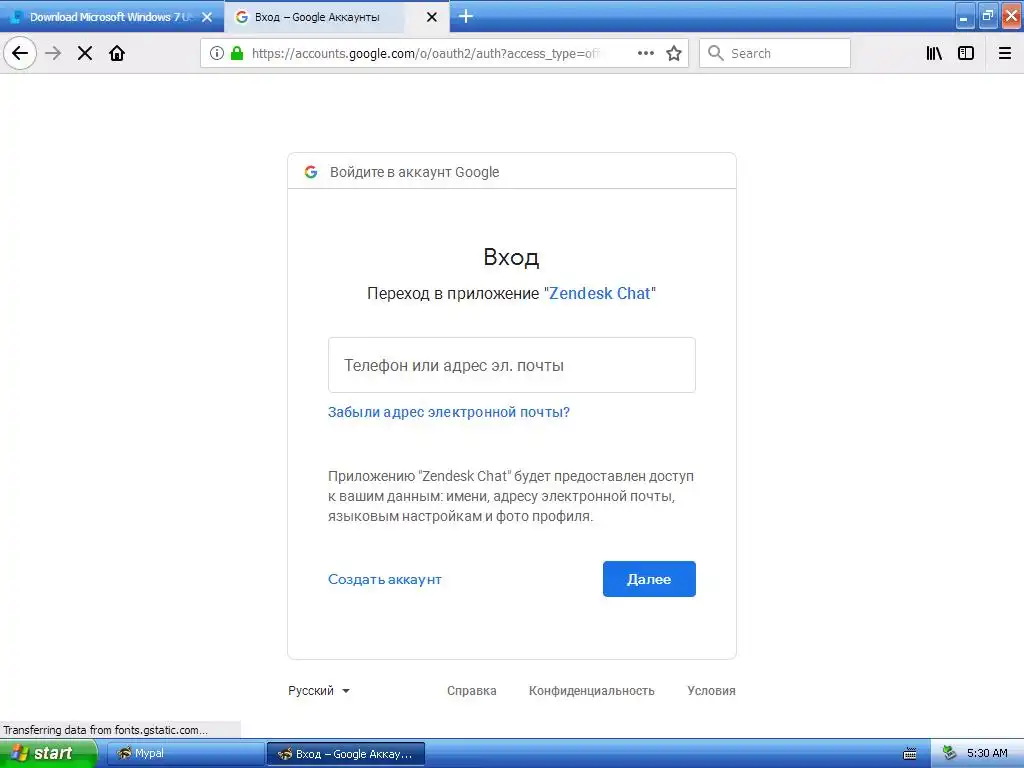Click the forward navigation arrow
1024x768 pixels.
[x=54, y=53]
